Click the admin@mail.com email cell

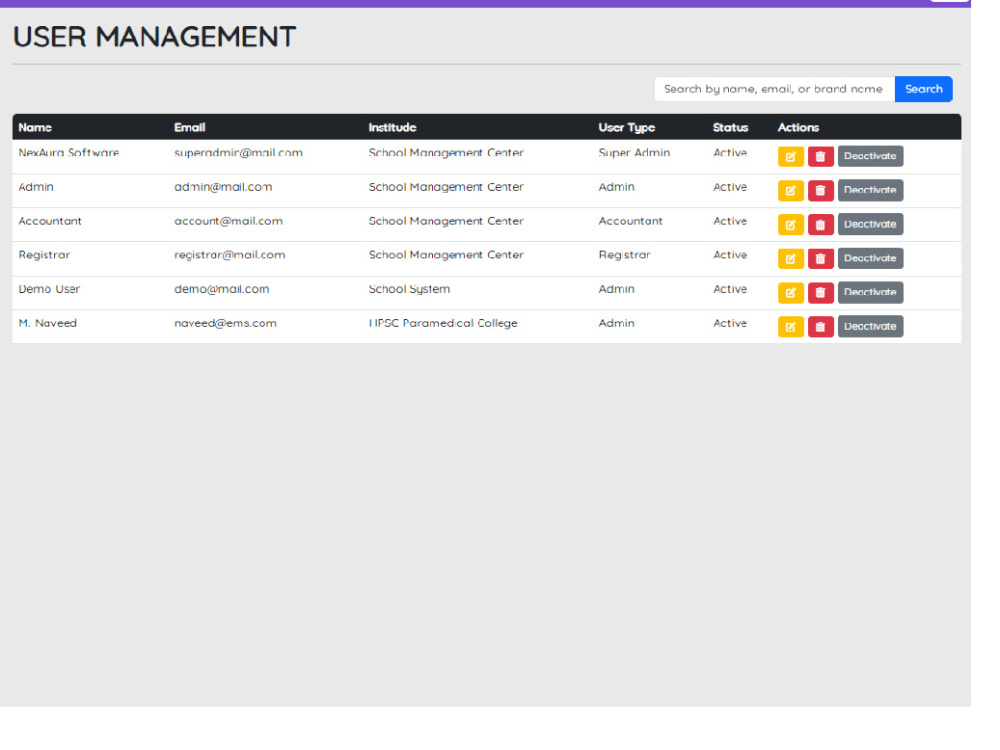[x=223, y=187]
